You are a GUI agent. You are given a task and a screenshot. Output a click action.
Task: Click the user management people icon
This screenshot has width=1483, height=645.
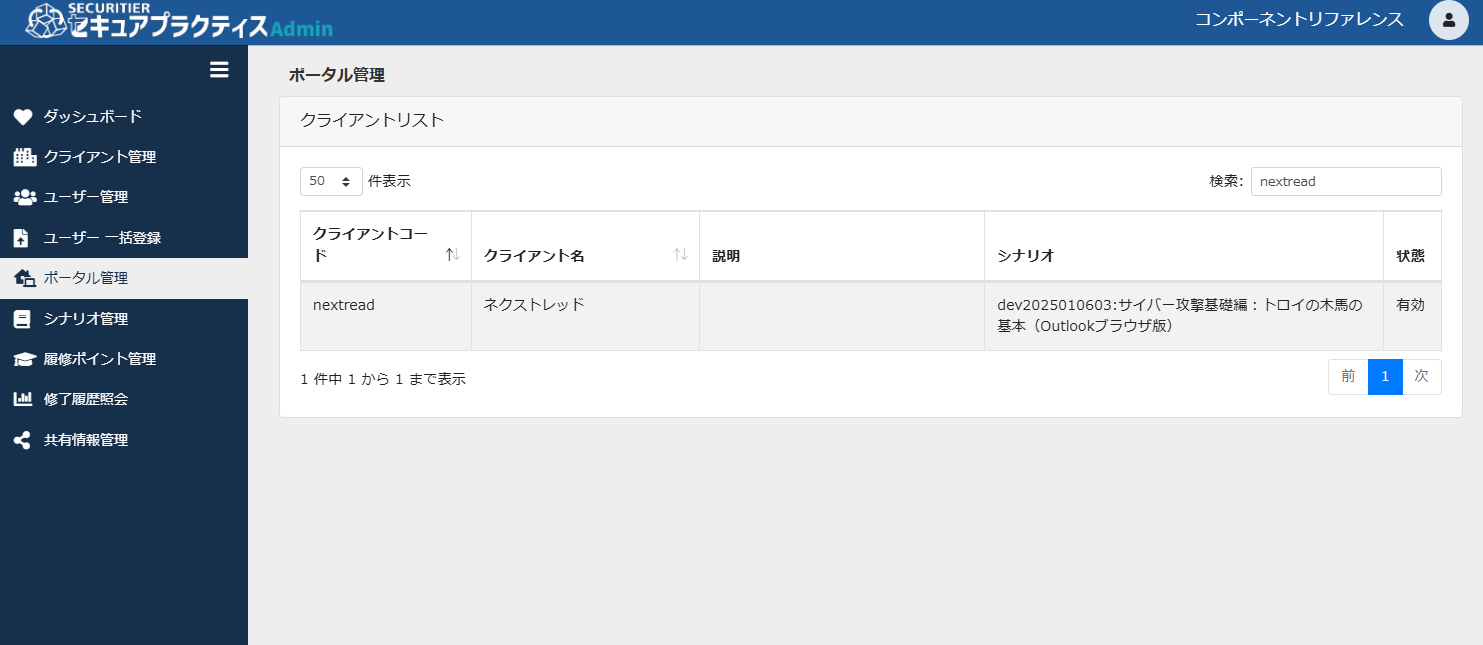24,197
